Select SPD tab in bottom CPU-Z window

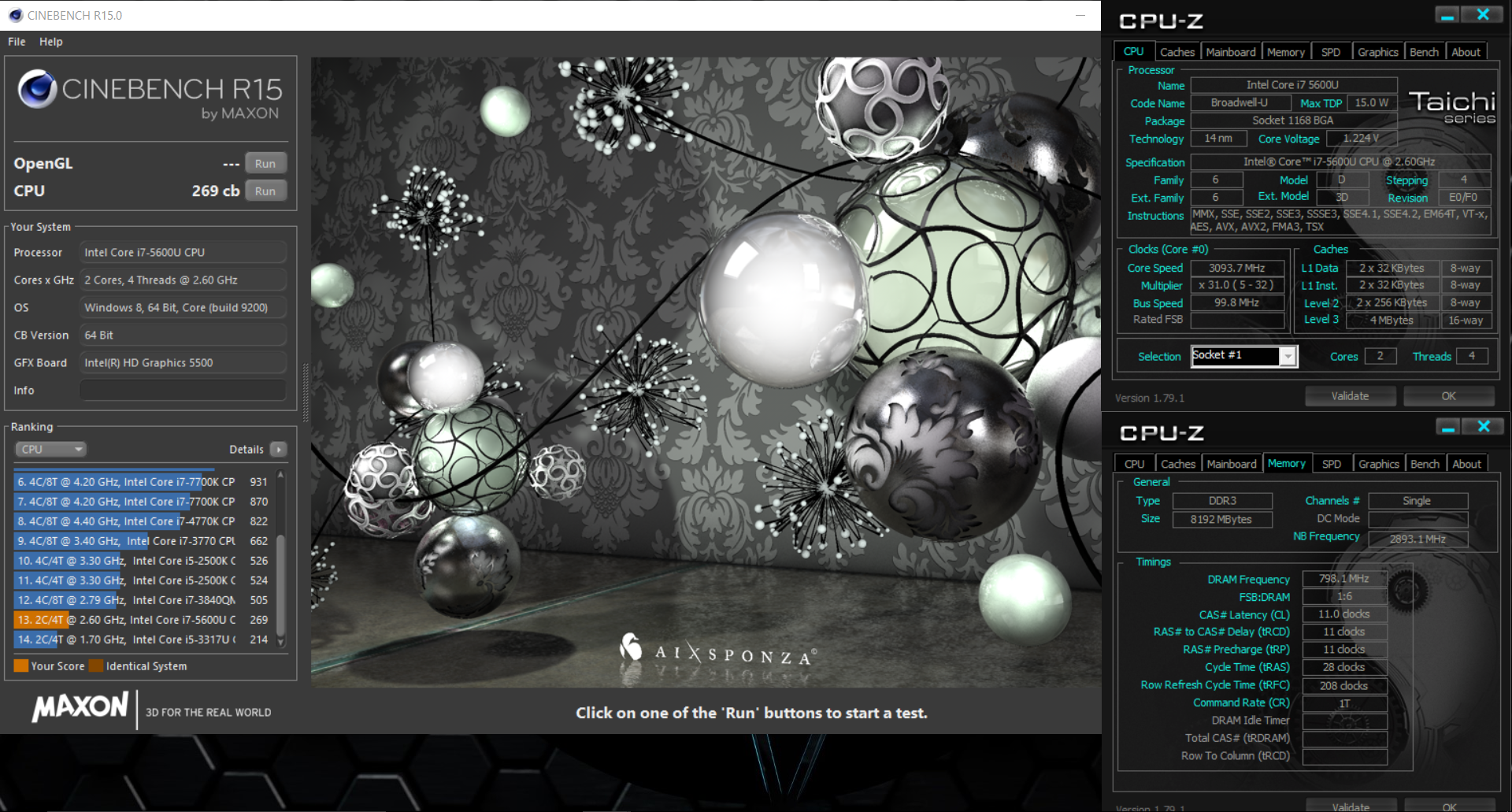[1332, 464]
